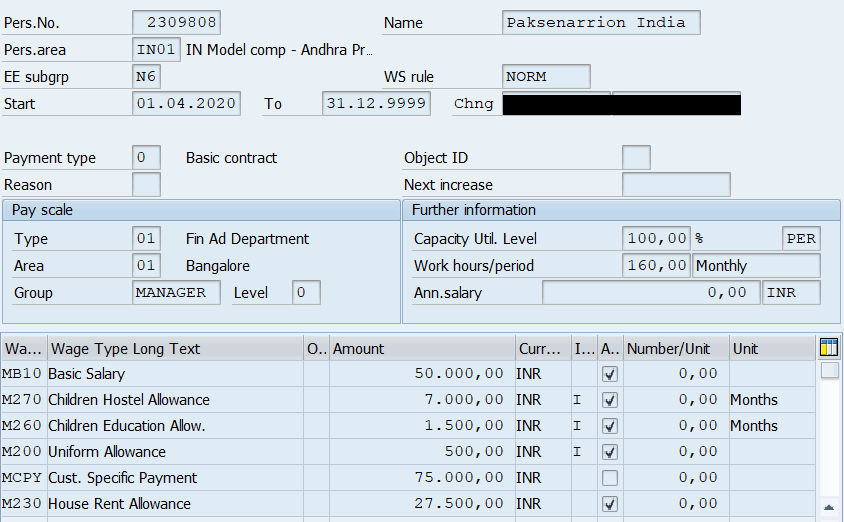
Task: Select the Work hours/period value field
Action: pos(656,266)
